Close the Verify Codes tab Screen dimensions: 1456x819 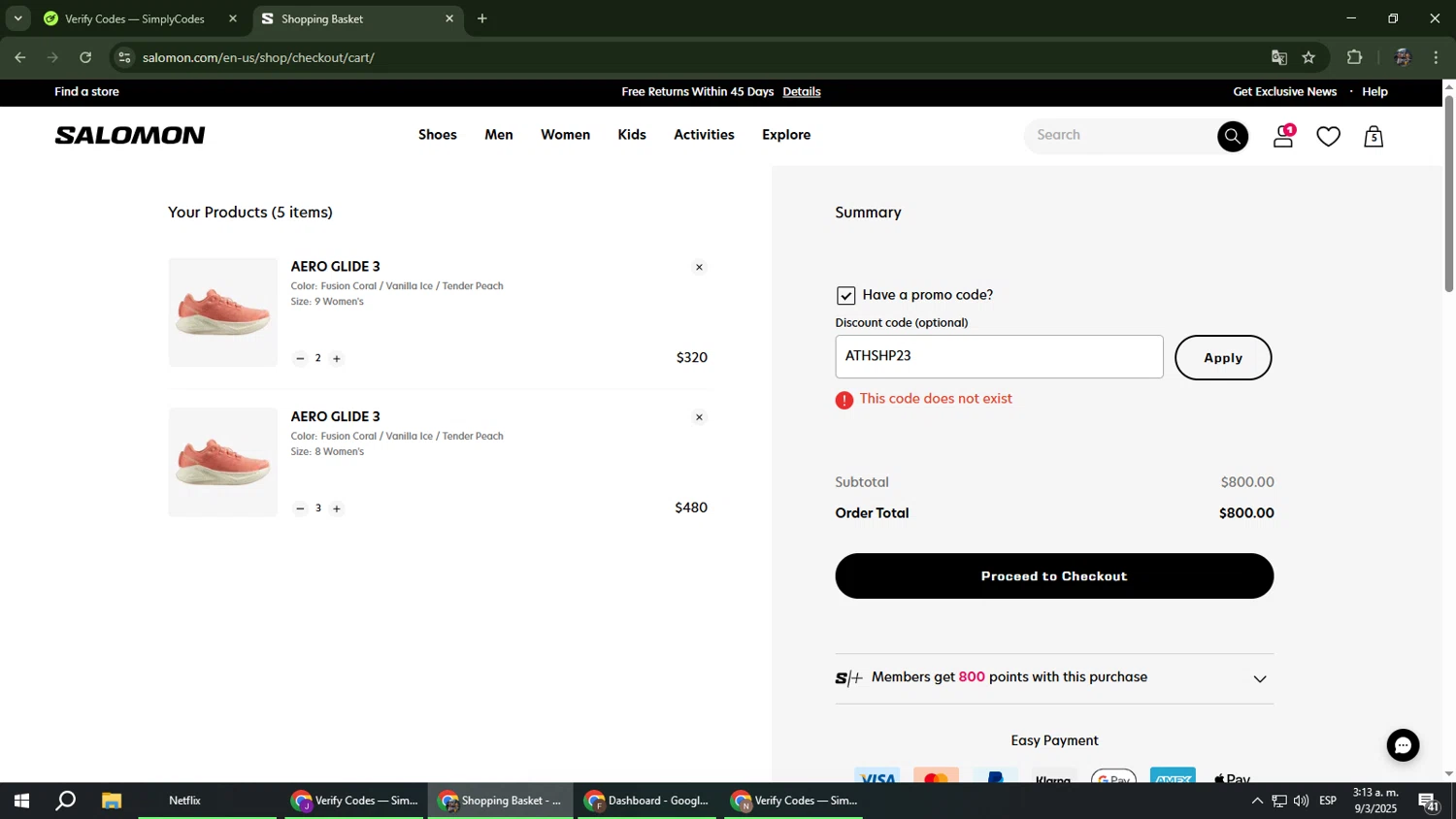(233, 18)
